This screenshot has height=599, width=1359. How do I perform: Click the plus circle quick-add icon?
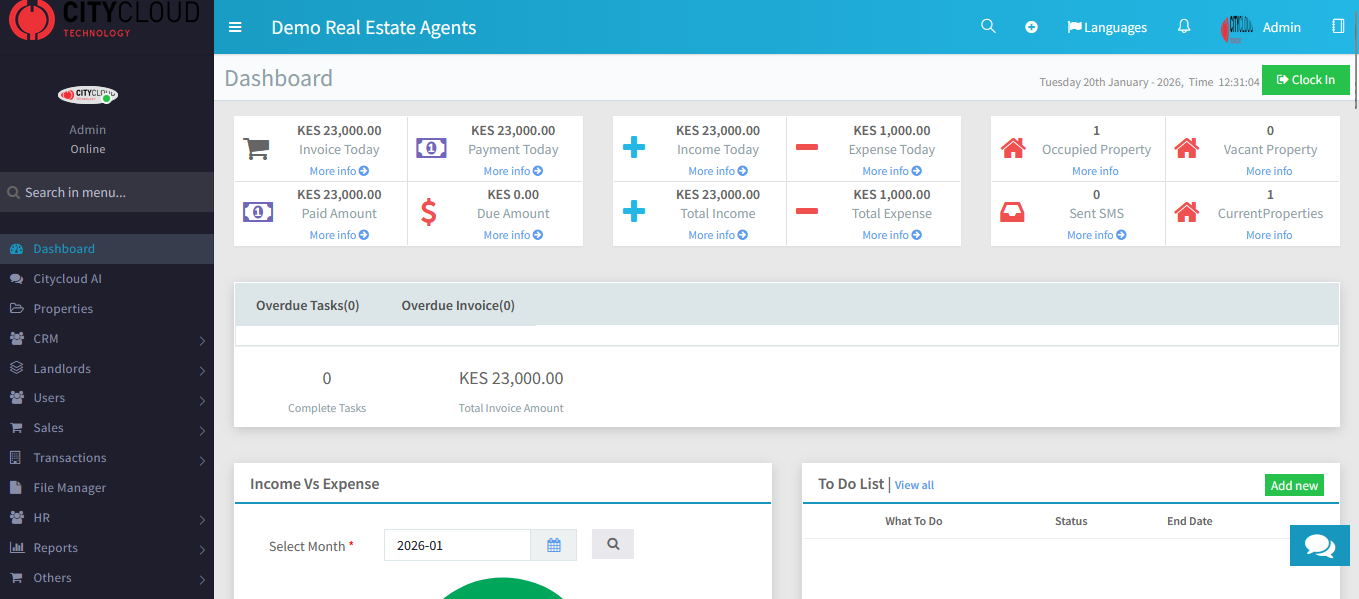1031,27
